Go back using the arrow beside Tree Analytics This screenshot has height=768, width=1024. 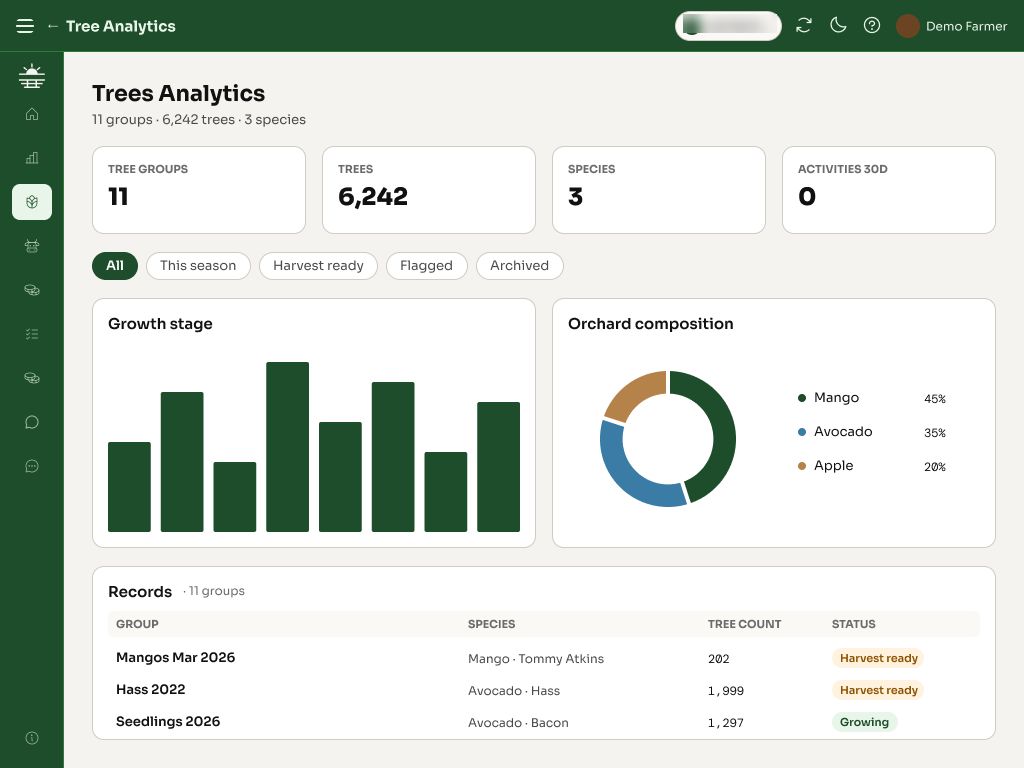(53, 26)
